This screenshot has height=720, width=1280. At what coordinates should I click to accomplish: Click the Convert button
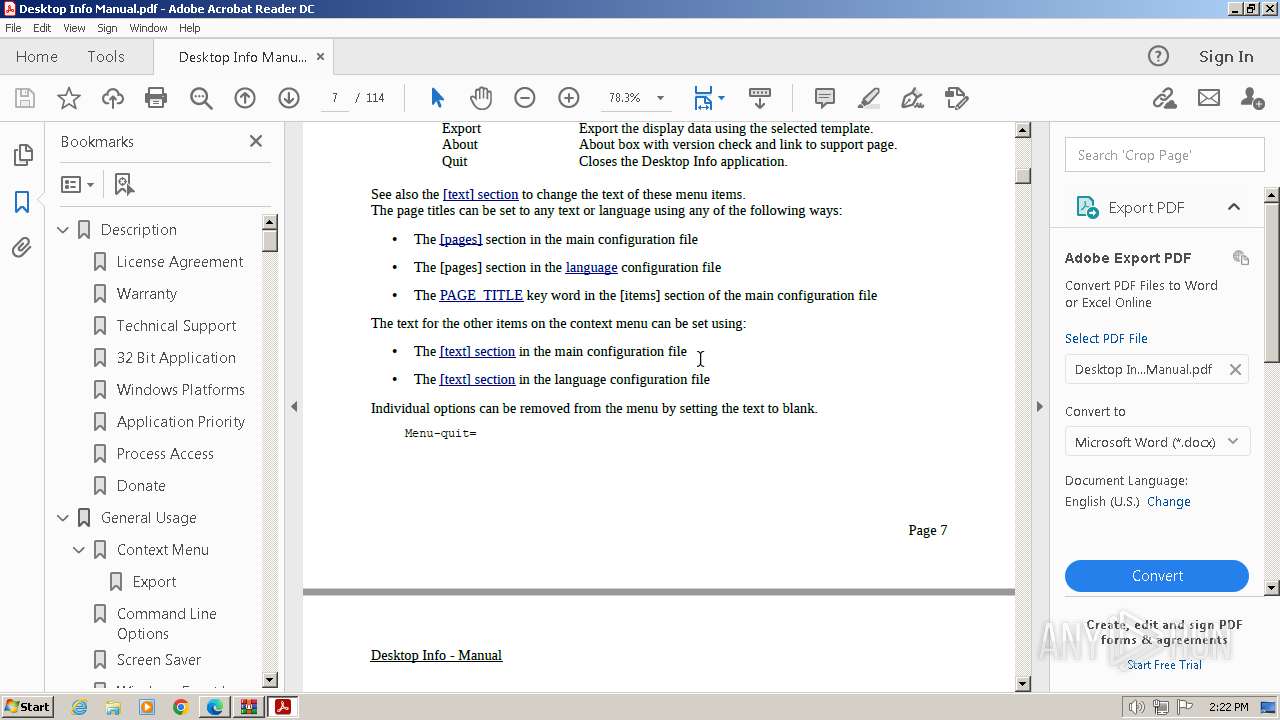pyautogui.click(x=1157, y=576)
